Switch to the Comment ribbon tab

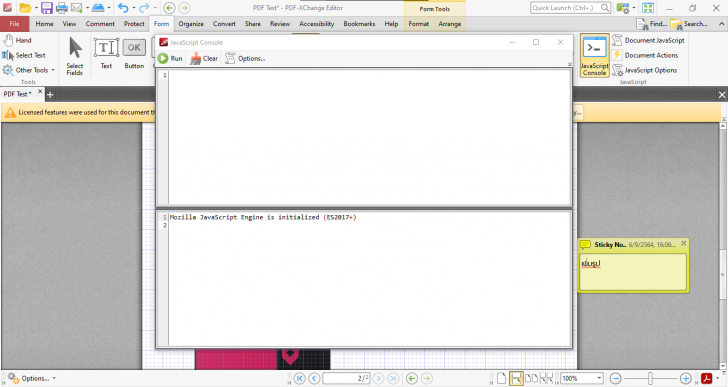(100, 24)
